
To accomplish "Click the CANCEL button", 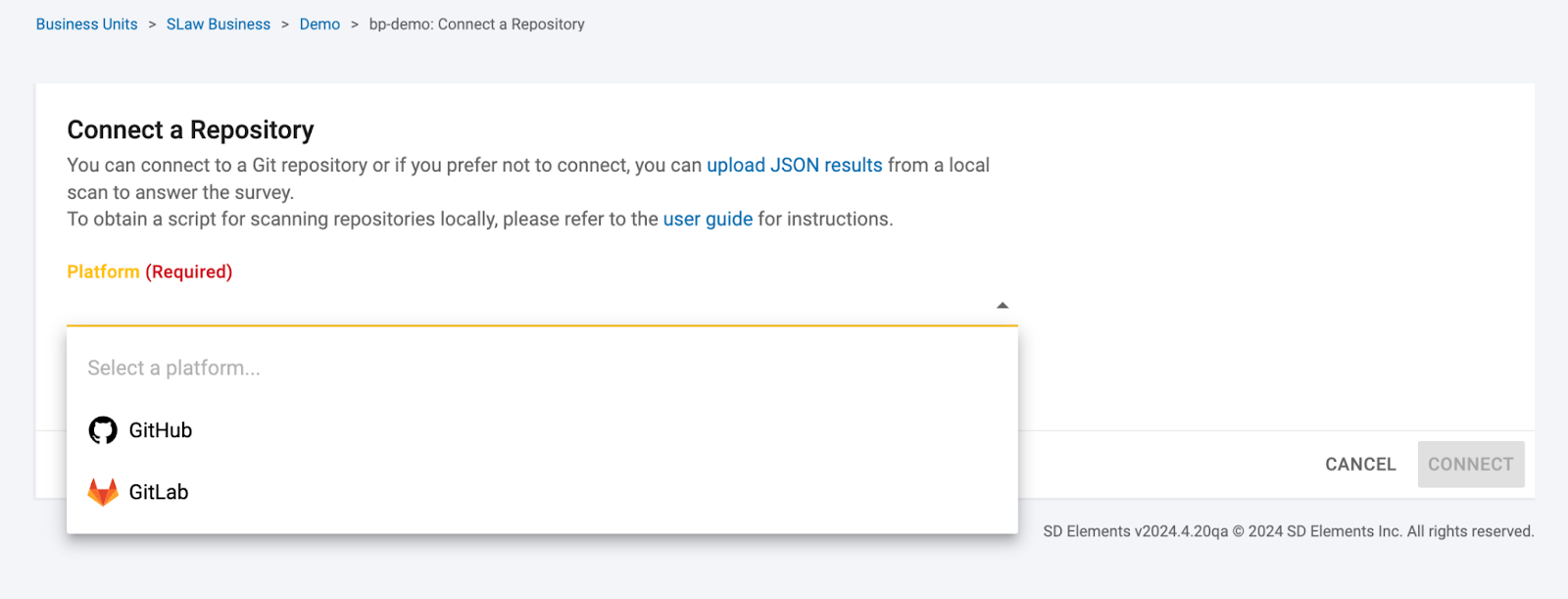I will (1360, 465).
